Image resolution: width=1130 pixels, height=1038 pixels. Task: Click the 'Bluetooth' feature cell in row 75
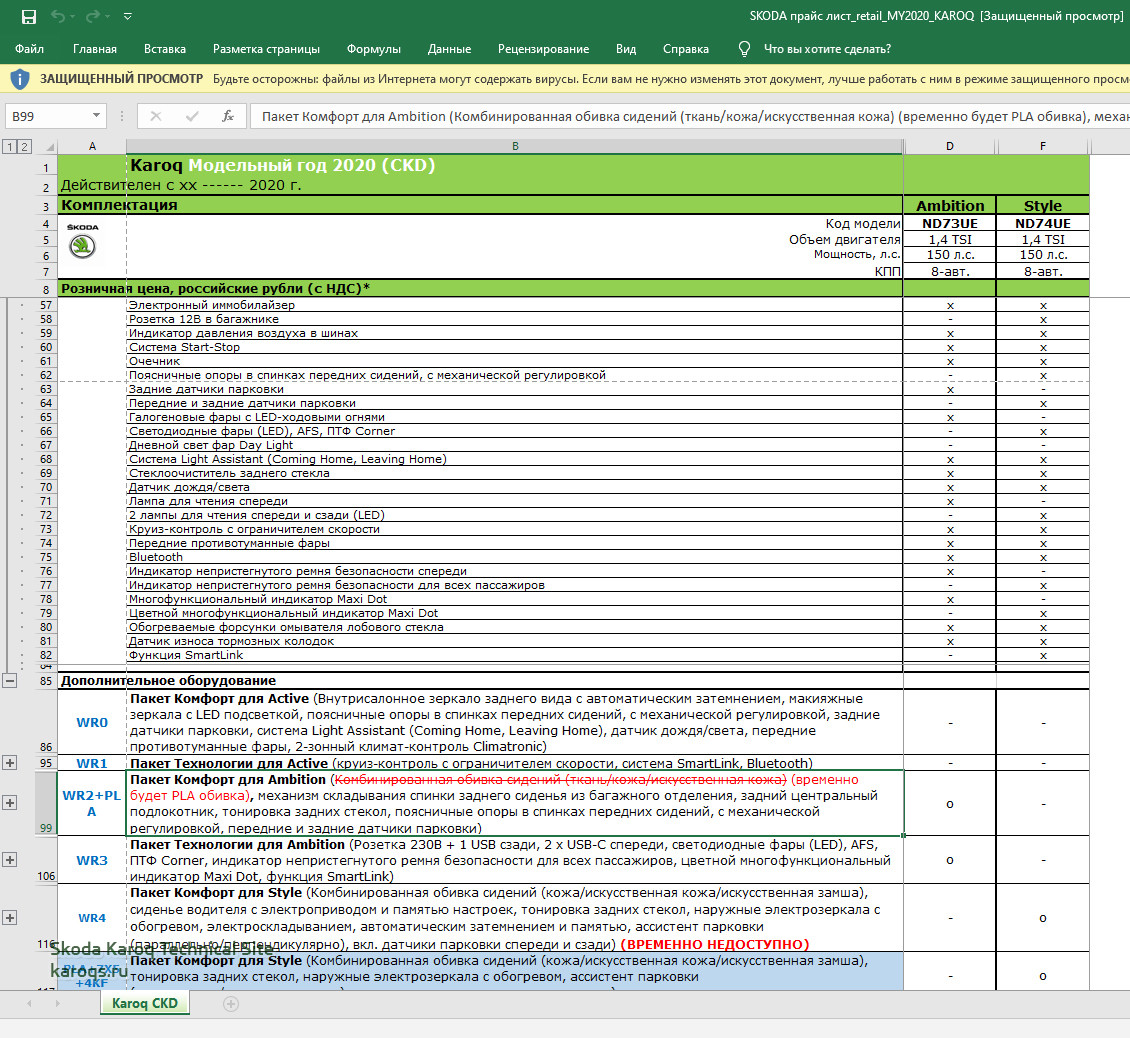[515, 557]
